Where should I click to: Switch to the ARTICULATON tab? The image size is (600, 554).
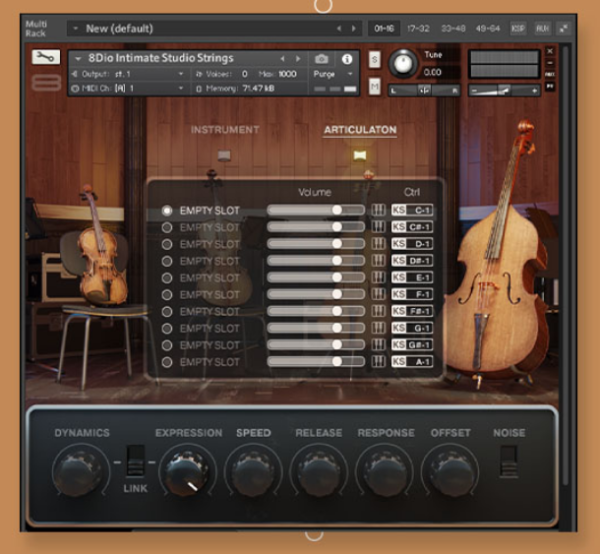[359, 130]
